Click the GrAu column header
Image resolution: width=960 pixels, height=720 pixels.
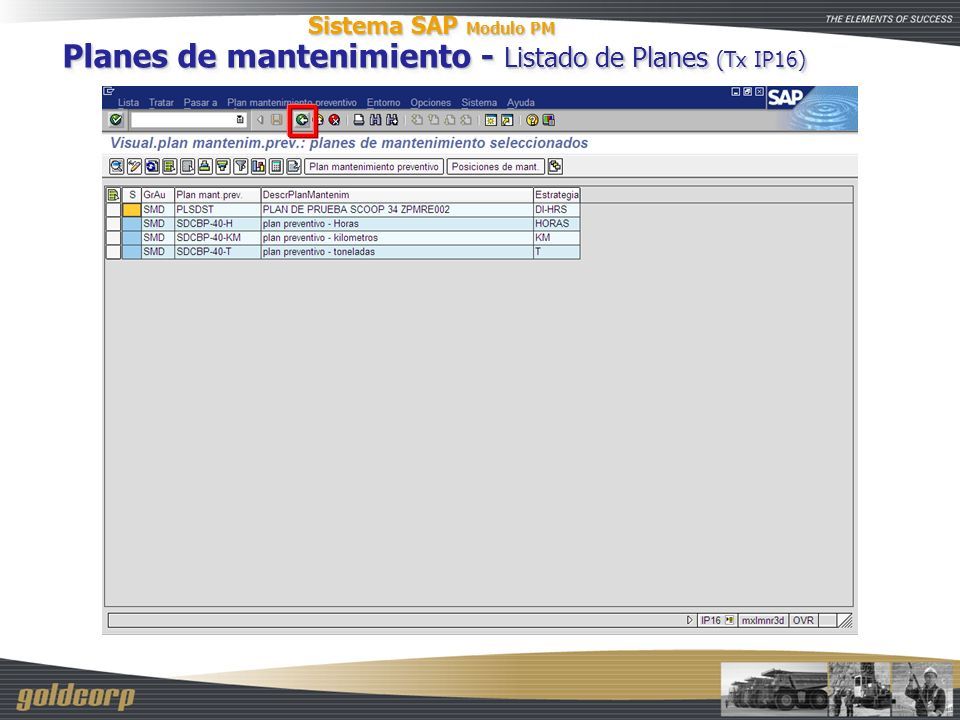coord(158,195)
